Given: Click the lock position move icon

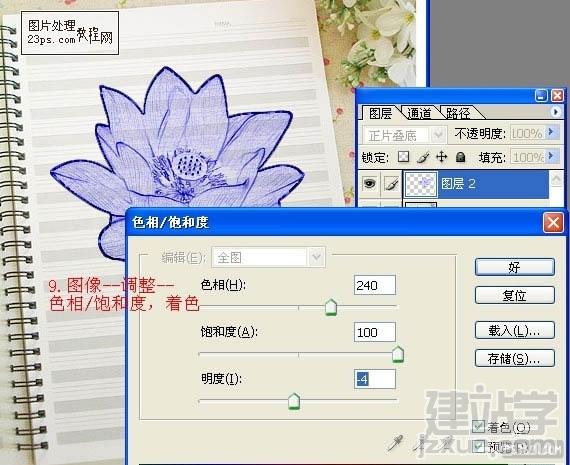Looking at the screenshot, I should [441, 157].
